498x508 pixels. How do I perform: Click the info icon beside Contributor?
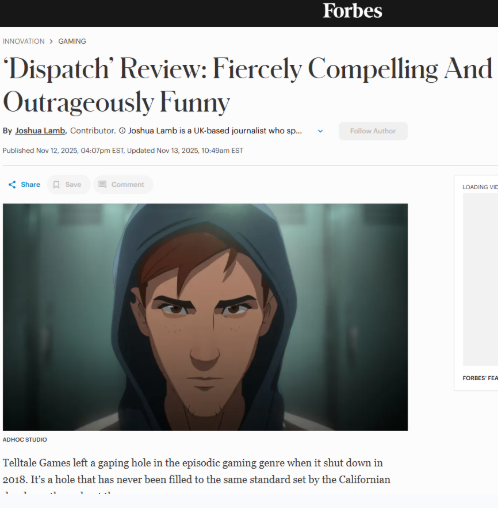(x=122, y=131)
